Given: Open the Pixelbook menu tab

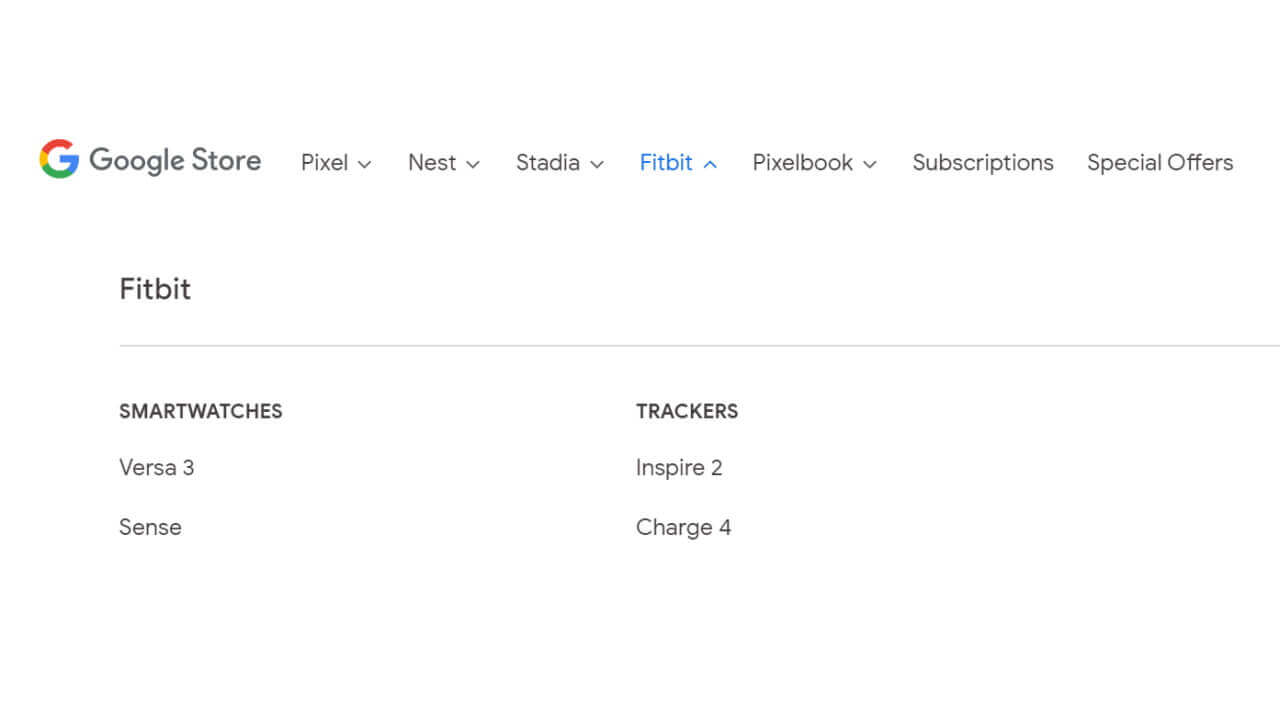Looking at the screenshot, I should tap(802, 162).
